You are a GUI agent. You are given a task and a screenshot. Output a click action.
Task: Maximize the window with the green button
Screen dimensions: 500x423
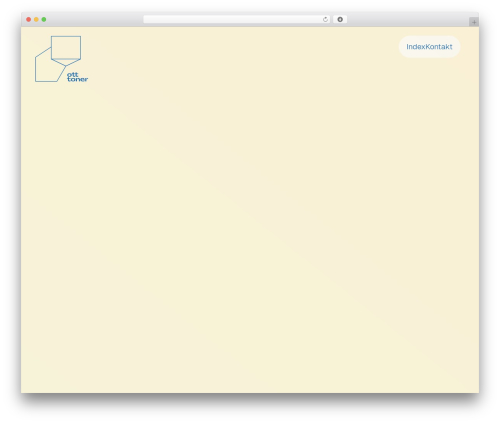pos(44,20)
